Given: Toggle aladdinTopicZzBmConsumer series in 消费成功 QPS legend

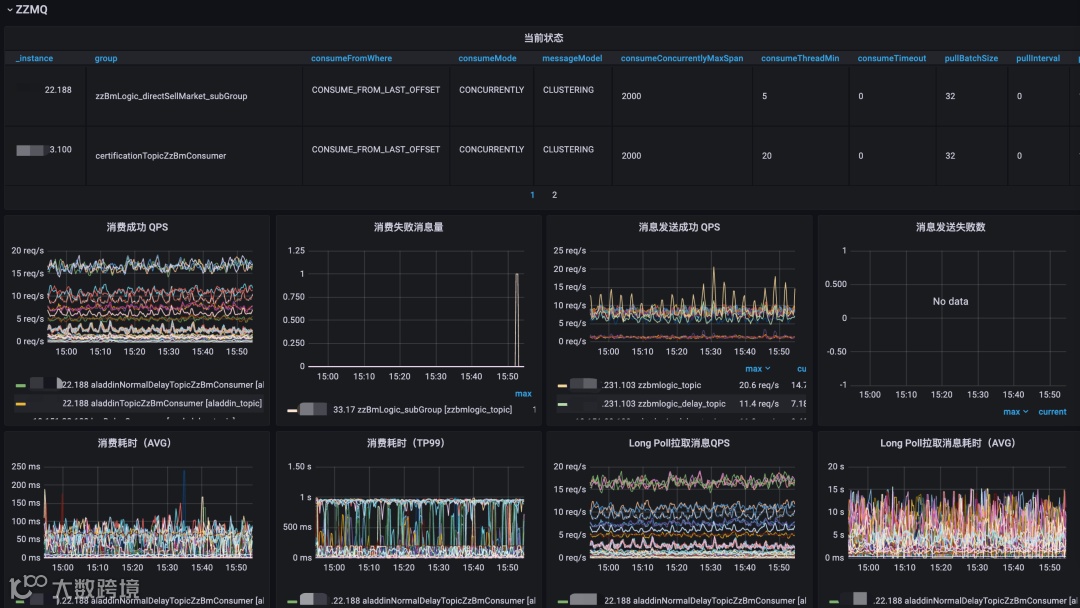Looking at the screenshot, I should point(162,403).
